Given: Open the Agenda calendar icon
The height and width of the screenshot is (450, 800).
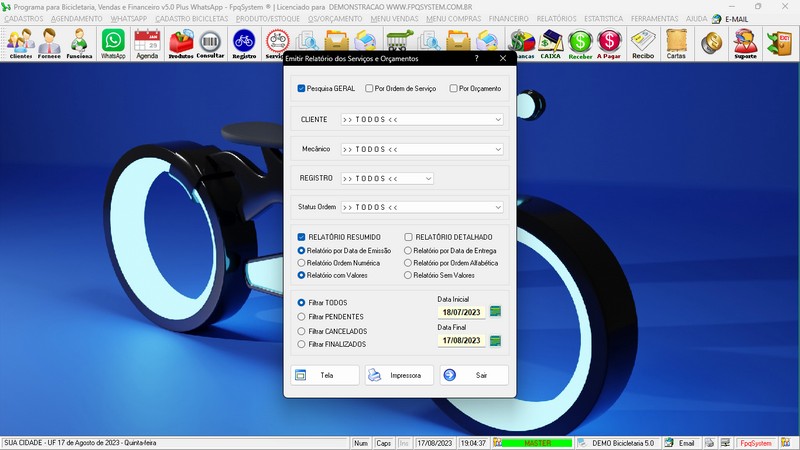Looking at the screenshot, I should (147, 43).
